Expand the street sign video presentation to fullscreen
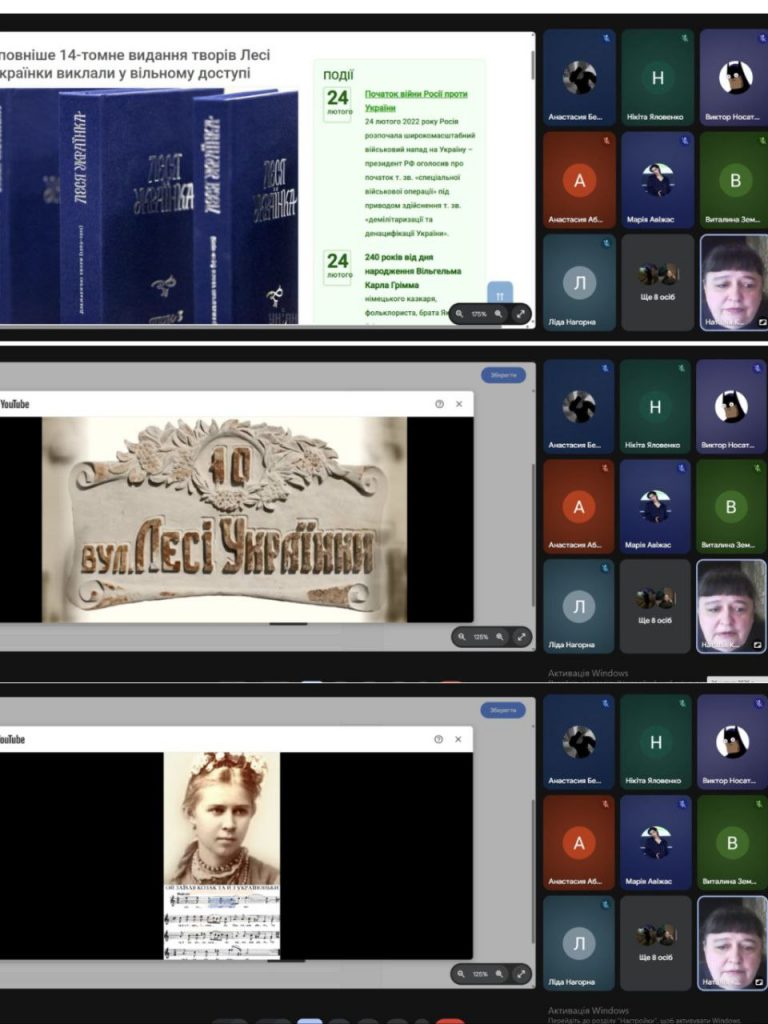Image resolution: width=768 pixels, height=1024 pixels. pyautogui.click(x=521, y=637)
